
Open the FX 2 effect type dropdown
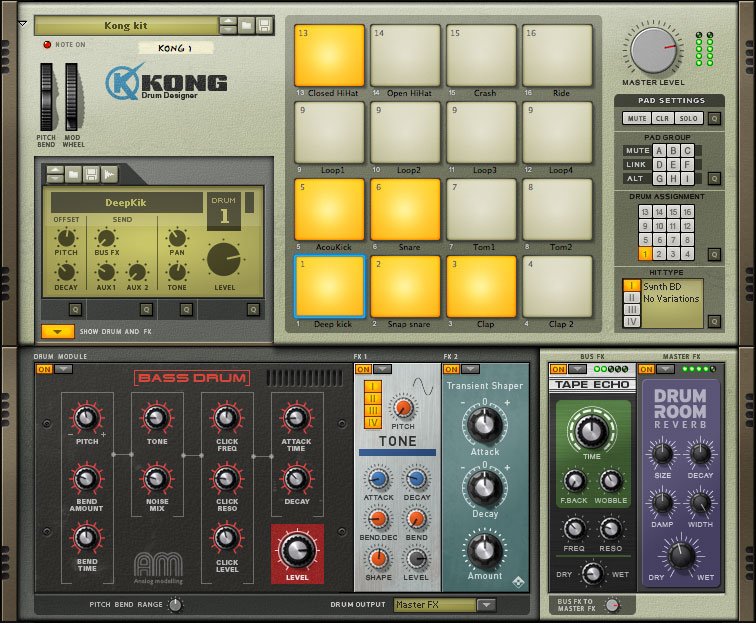point(468,369)
